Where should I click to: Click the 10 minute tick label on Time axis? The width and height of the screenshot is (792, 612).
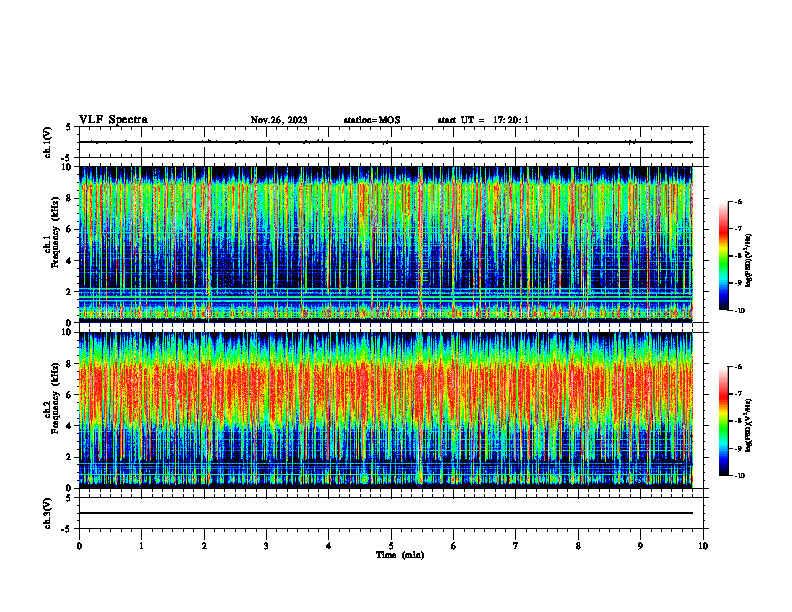click(x=703, y=546)
